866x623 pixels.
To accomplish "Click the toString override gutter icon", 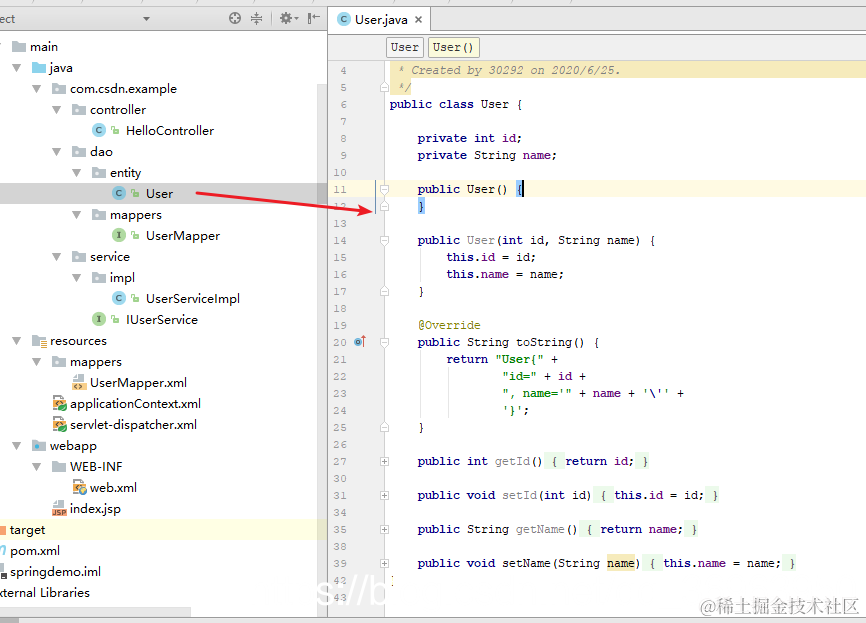I will (x=360, y=342).
